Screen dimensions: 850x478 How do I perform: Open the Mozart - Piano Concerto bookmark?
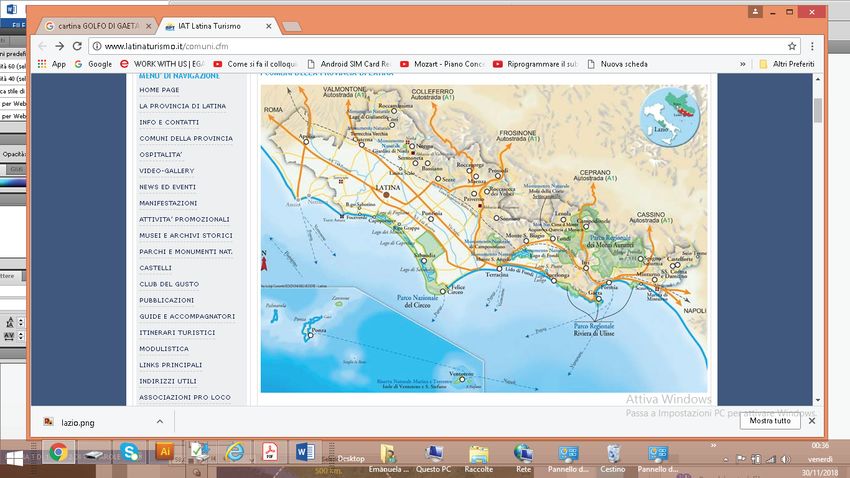pos(442,64)
